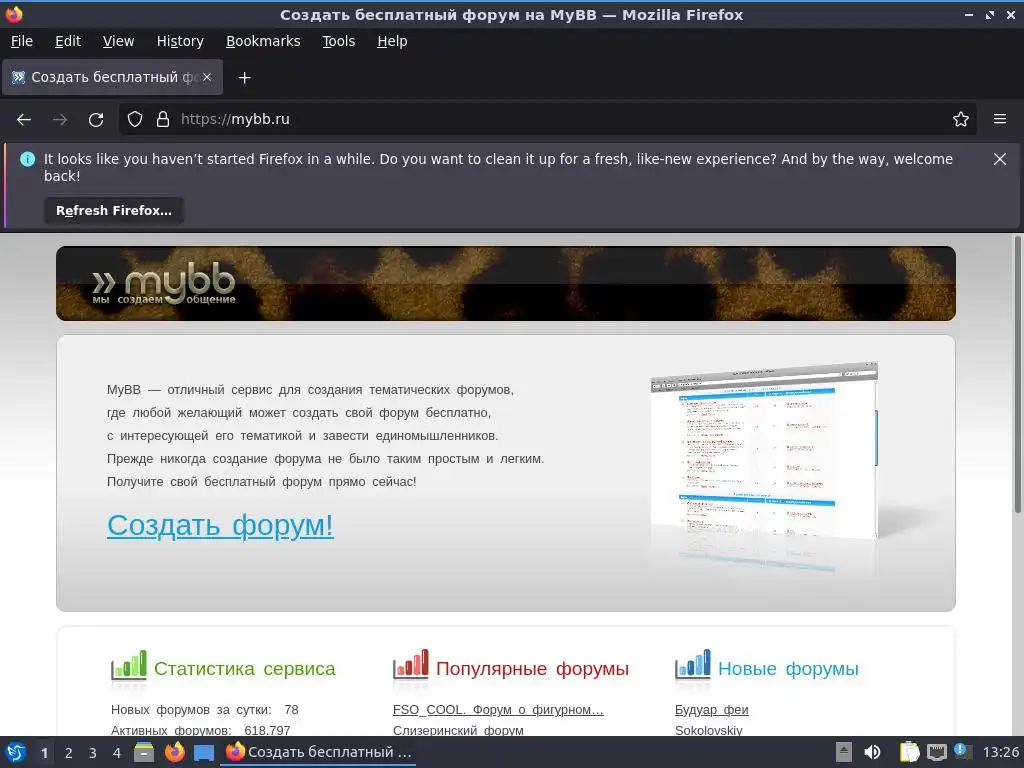Open the clipboard tray icon
The image size is (1024, 768).
[909, 752]
